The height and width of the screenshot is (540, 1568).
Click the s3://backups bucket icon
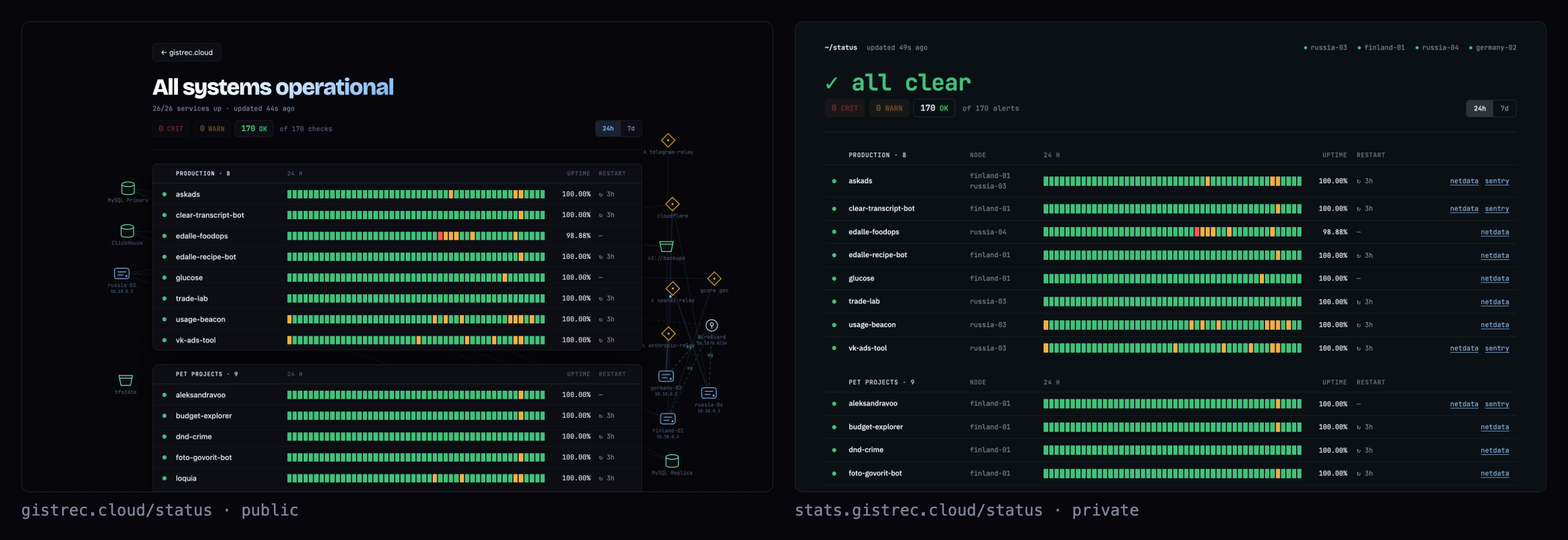click(666, 246)
